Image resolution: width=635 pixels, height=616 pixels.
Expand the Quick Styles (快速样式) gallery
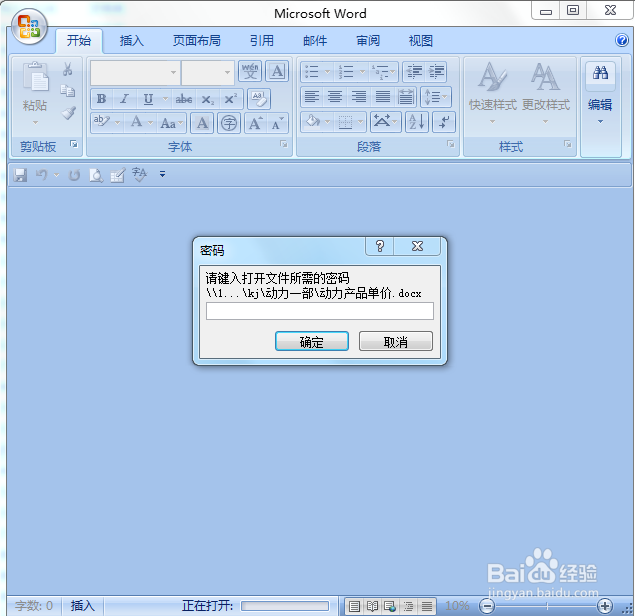[x=492, y=93]
